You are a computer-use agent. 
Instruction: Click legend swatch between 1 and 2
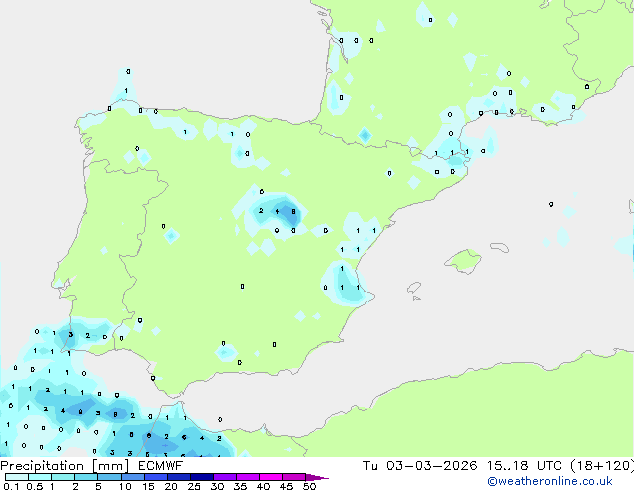click(x=63, y=477)
